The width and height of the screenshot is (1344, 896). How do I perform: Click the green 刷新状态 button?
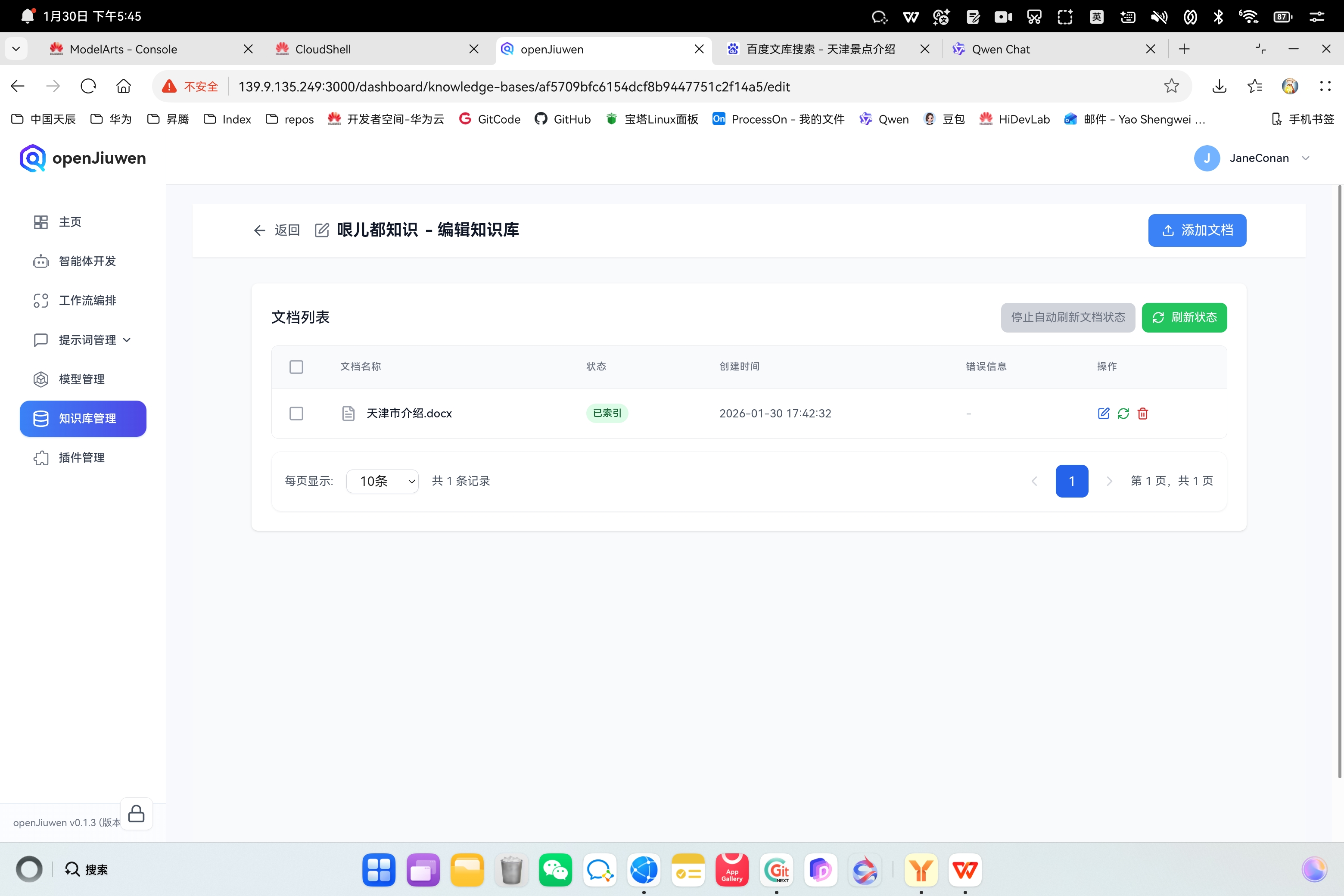1183,317
